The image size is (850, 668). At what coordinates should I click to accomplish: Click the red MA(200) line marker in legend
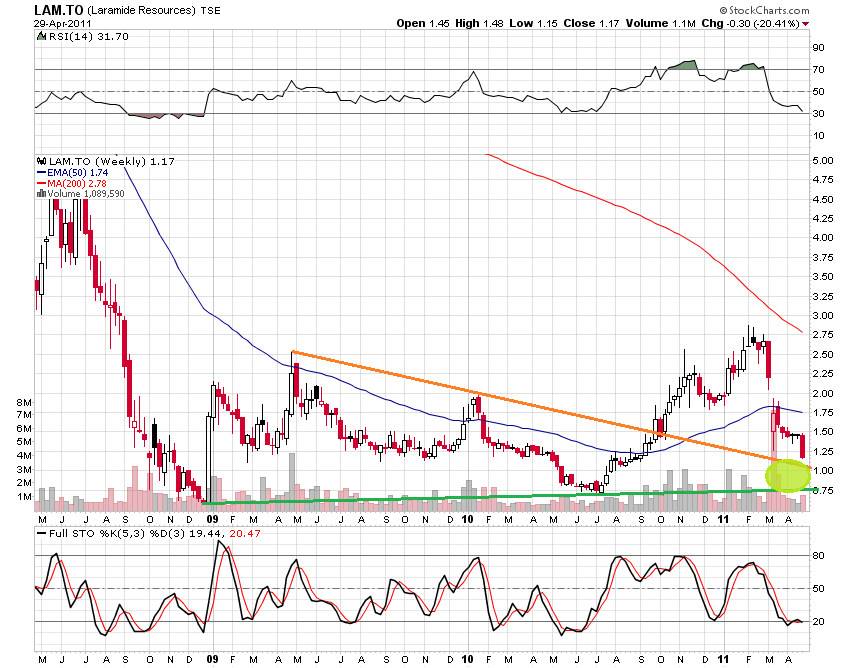42,183
